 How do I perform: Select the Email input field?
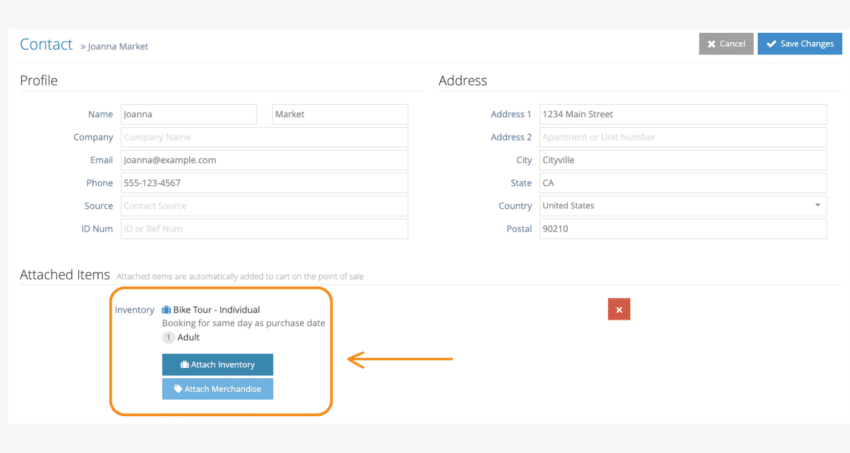click(x=264, y=160)
